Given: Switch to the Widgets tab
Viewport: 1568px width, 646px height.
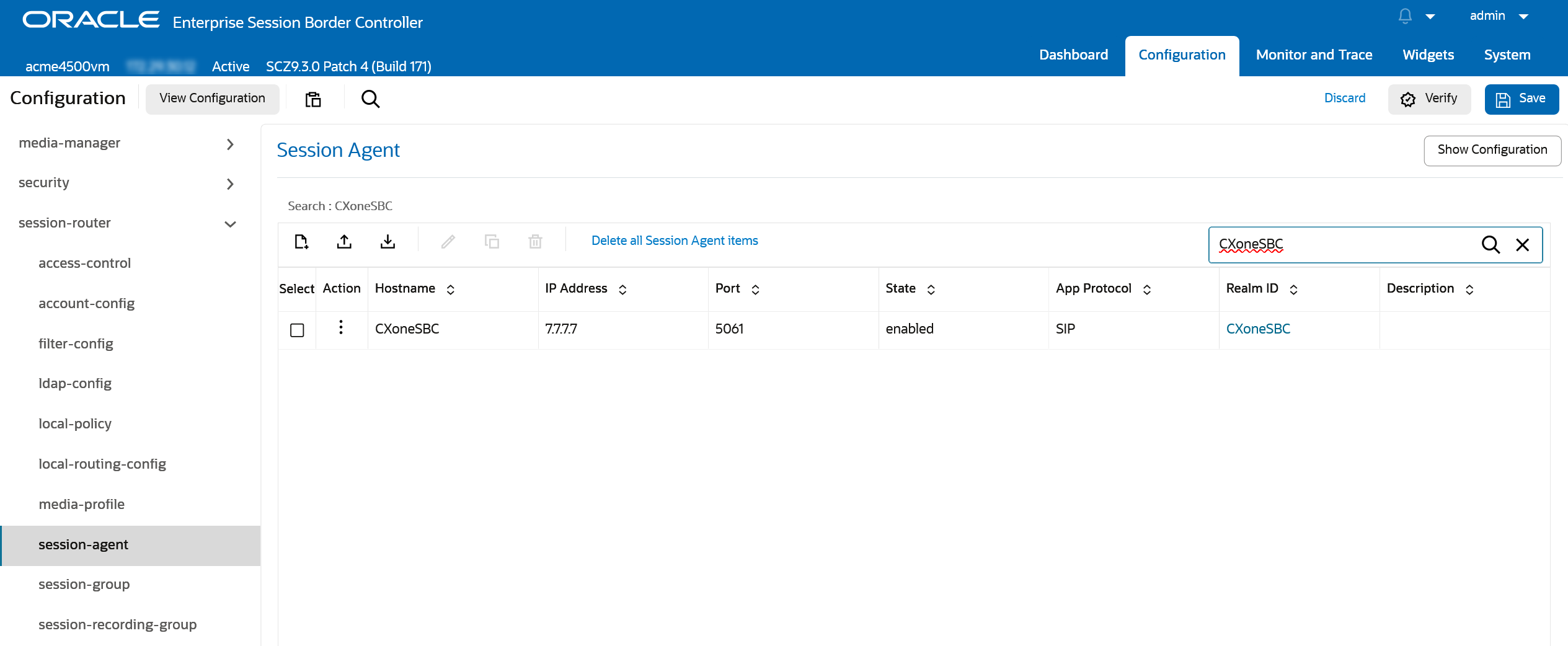Looking at the screenshot, I should point(1428,55).
